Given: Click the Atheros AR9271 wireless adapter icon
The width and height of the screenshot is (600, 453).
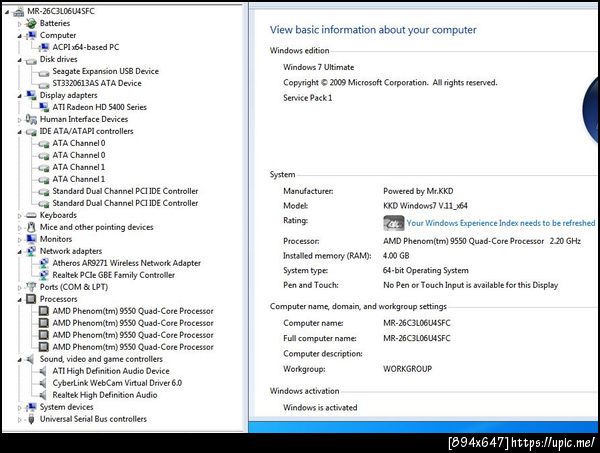Looking at the screenshot, I should pyautogui.click(x=44, y=263).
